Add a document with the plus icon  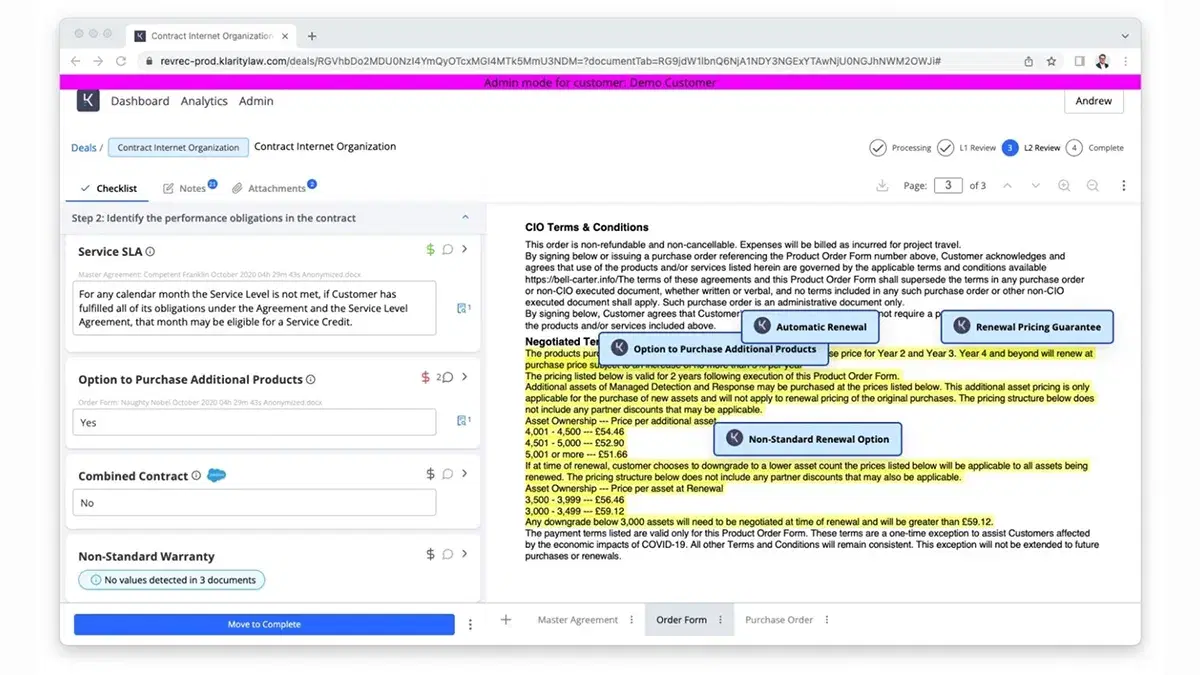tap(506, 619)
